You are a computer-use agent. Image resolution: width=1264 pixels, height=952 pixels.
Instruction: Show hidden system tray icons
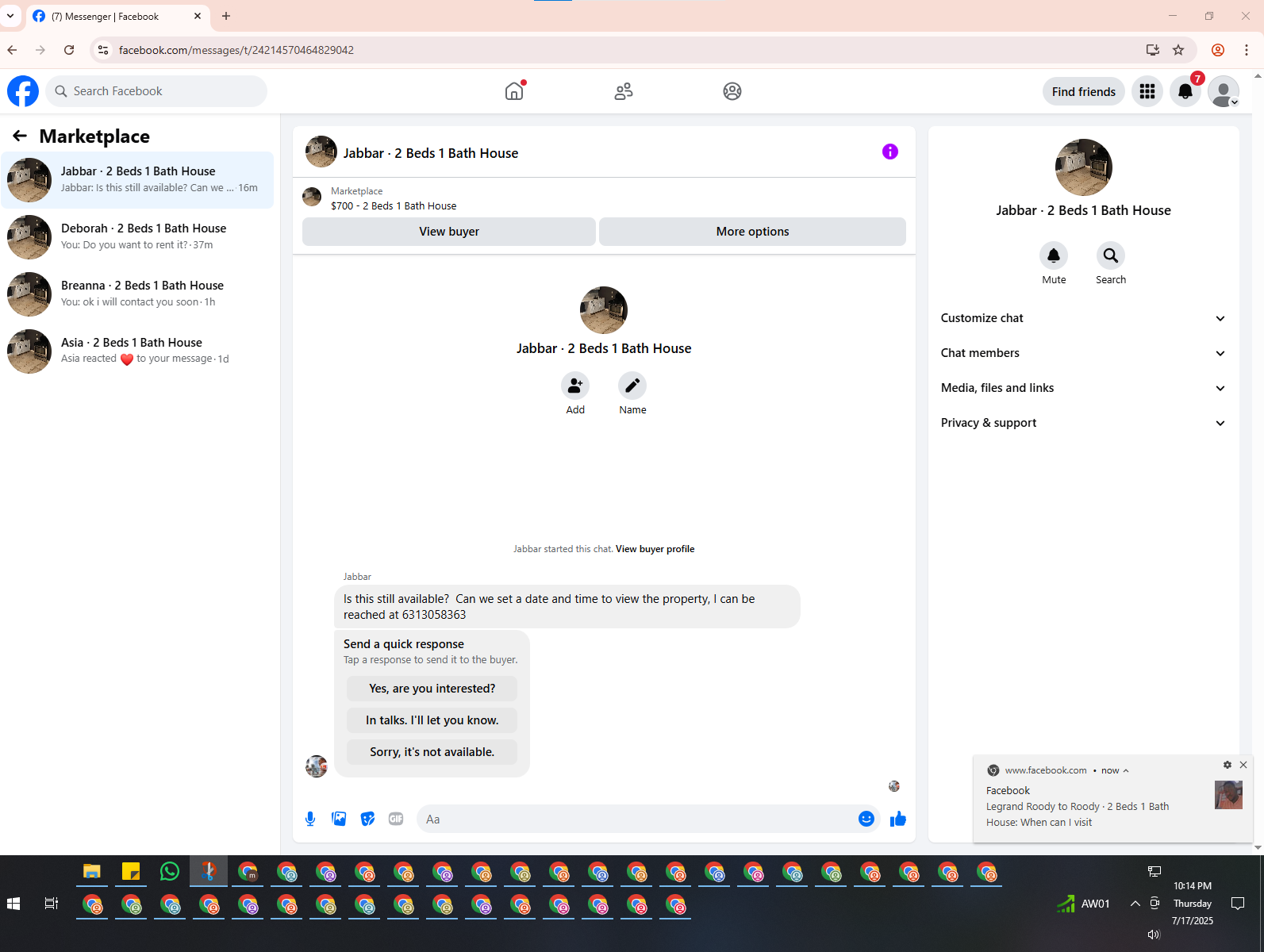[1135, 904]
